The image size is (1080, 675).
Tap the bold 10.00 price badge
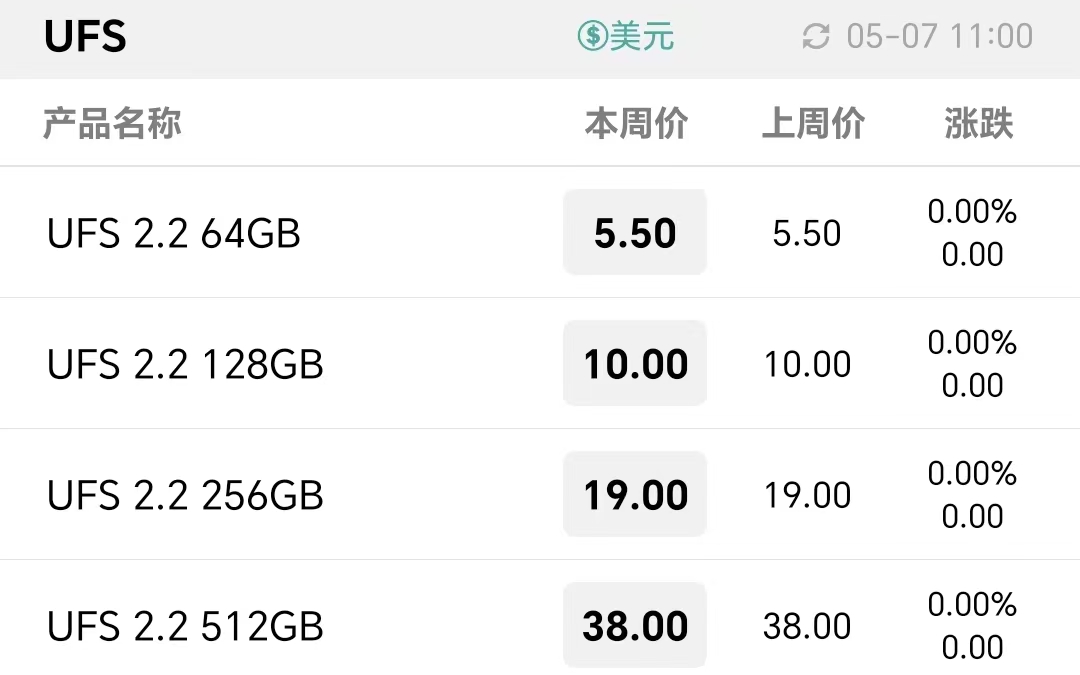[x=635, y=363]
